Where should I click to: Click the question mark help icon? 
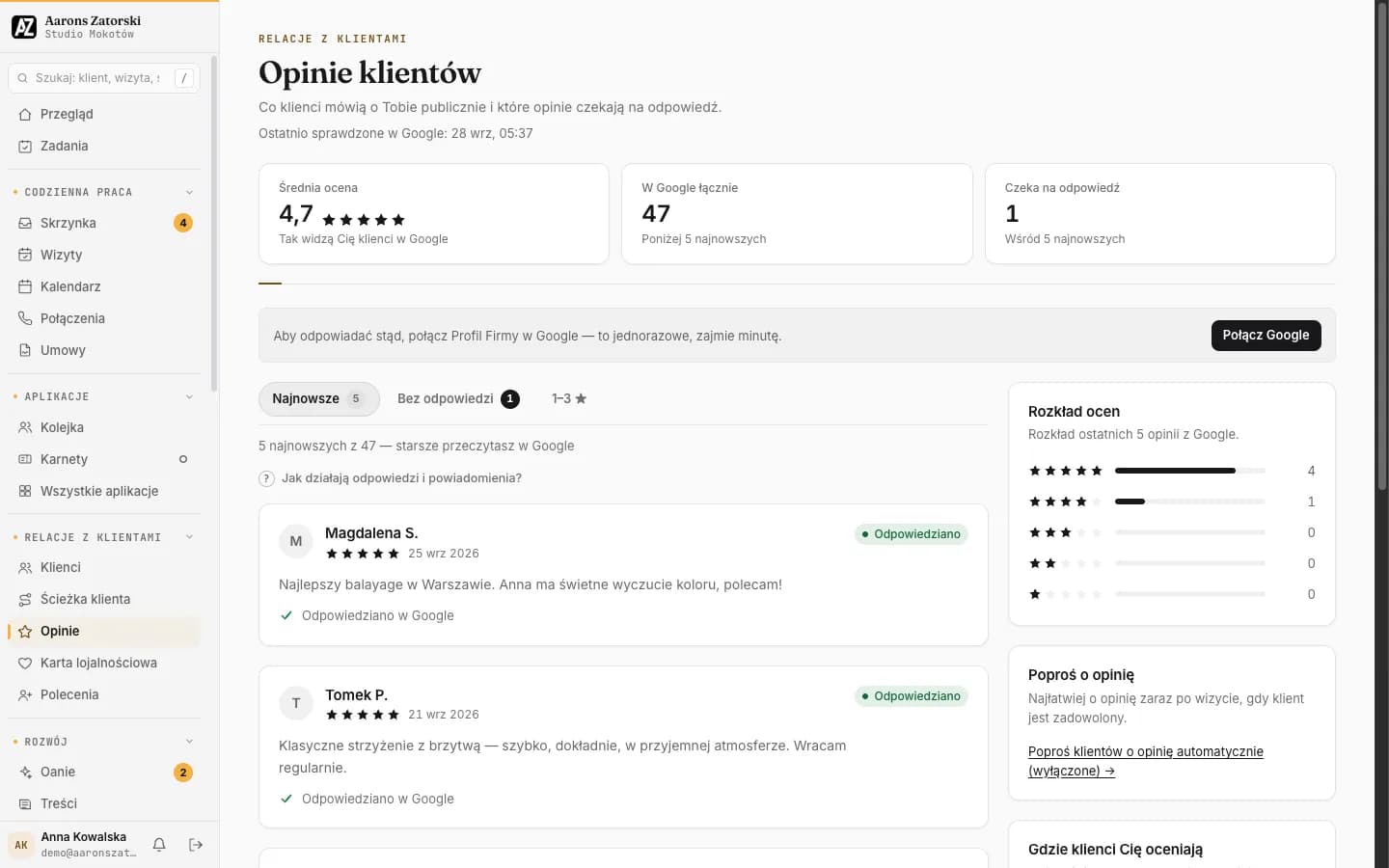tap(267, 478)
